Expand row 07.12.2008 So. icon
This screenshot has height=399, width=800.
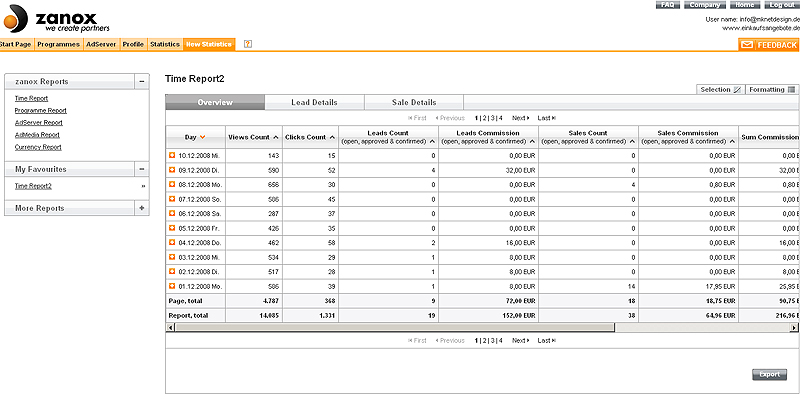pyautogui.click(x=172, y=199)
